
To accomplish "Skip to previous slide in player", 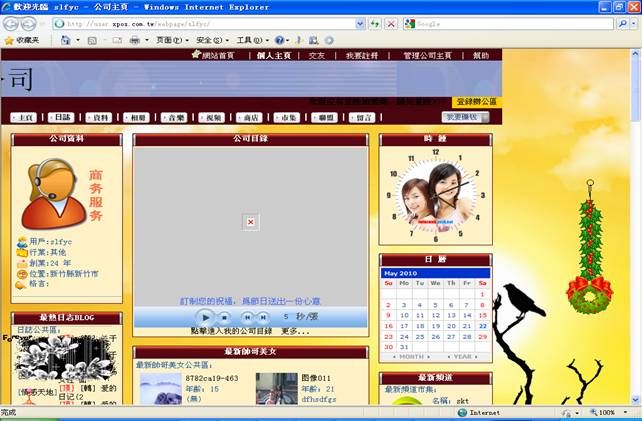I will click(x=247, y=317).
